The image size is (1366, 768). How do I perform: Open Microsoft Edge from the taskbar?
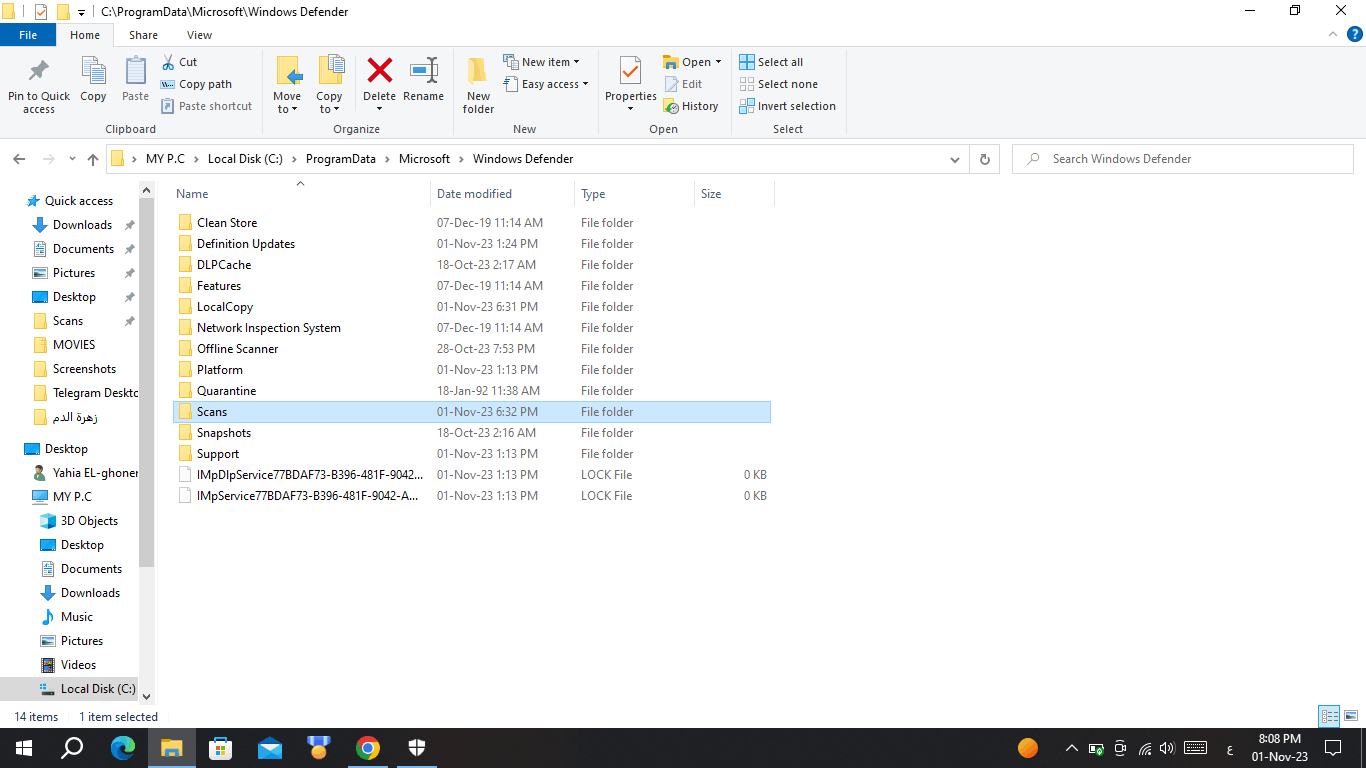(x=123, y=748)
